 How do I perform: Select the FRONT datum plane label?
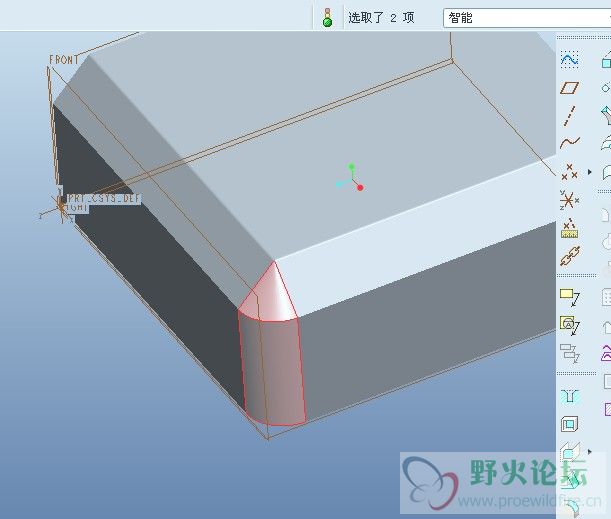coord(64,60)
